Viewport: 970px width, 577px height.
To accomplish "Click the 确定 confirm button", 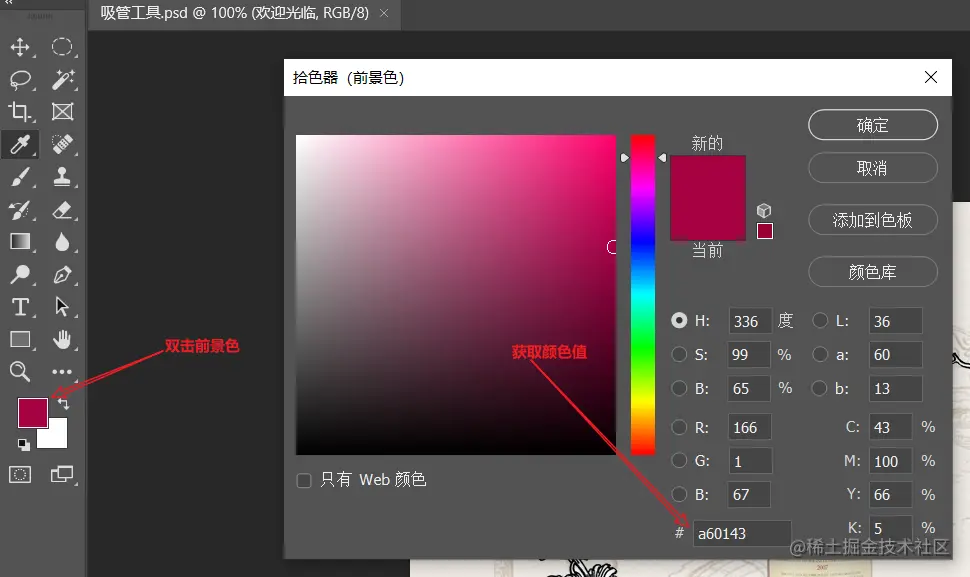I will tap(872, 124).
